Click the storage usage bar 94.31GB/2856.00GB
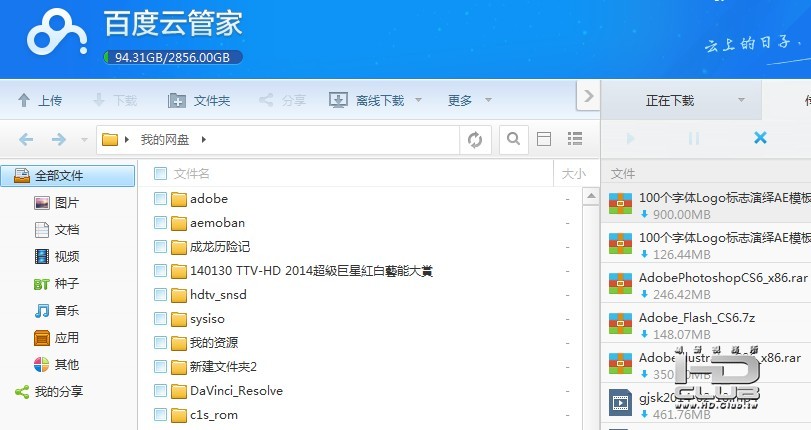 pyautogui.click(x=173, y=57)
